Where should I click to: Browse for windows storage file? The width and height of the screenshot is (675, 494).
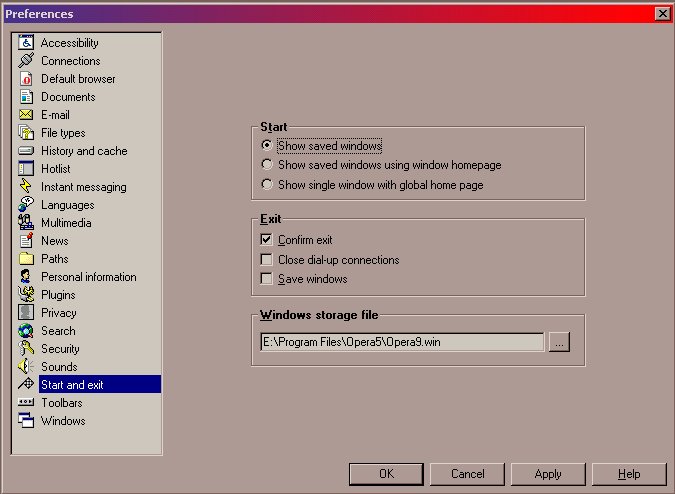coord(559,342)
